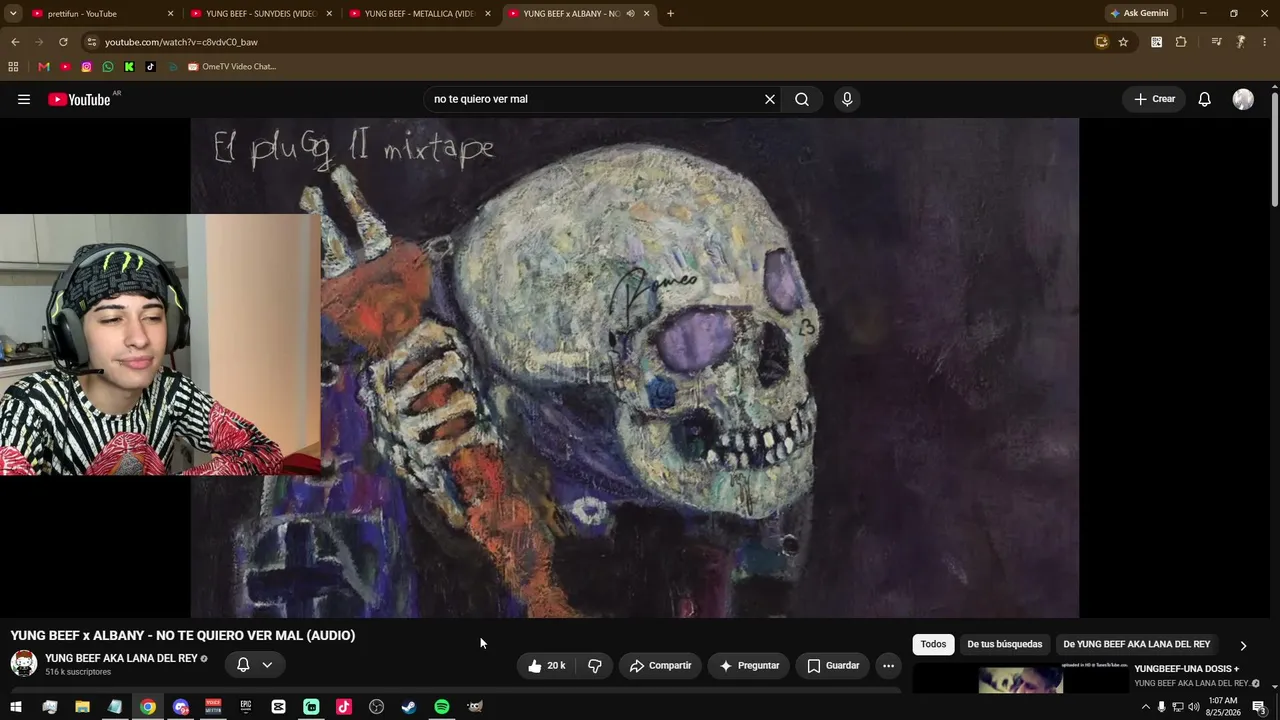Open the Gmail bookmark
Image resolution: width=1280 pixels, height=720 pixels.
coord(44,67)
